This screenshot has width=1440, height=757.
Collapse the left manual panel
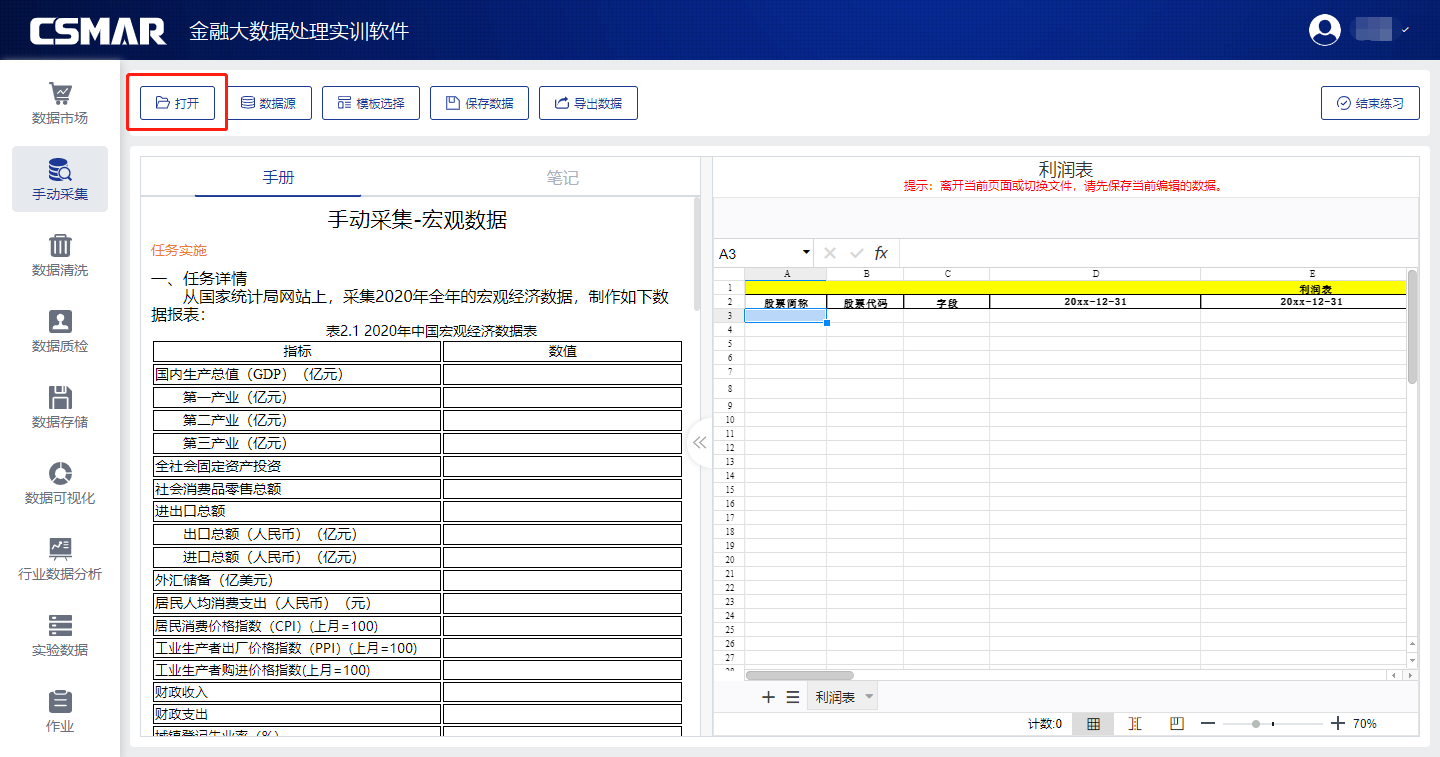[x=699, y=442]
